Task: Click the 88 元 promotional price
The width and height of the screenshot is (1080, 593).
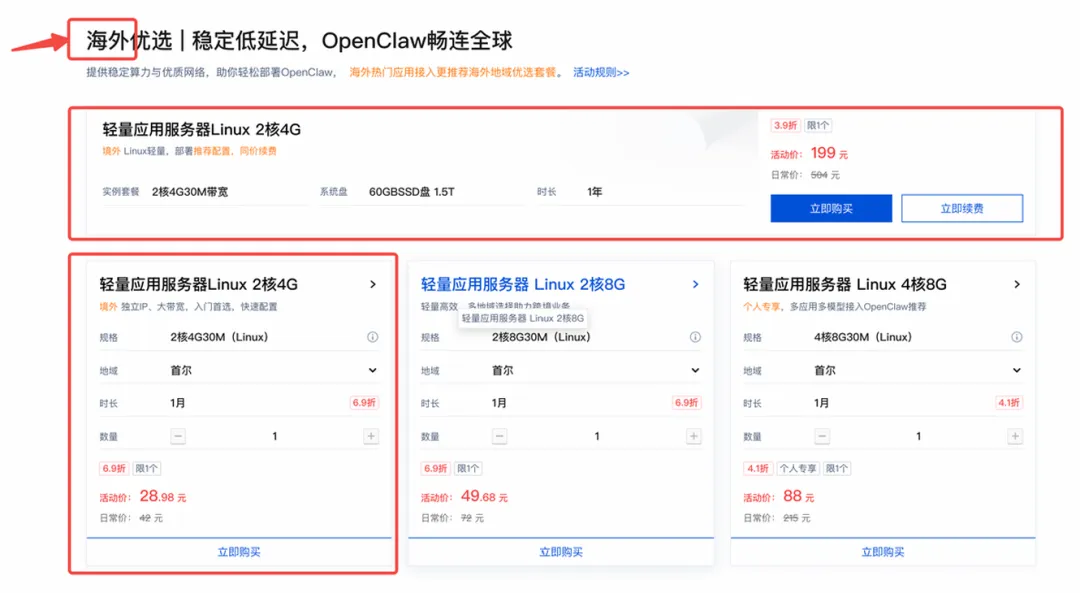Action: point(798,496)
